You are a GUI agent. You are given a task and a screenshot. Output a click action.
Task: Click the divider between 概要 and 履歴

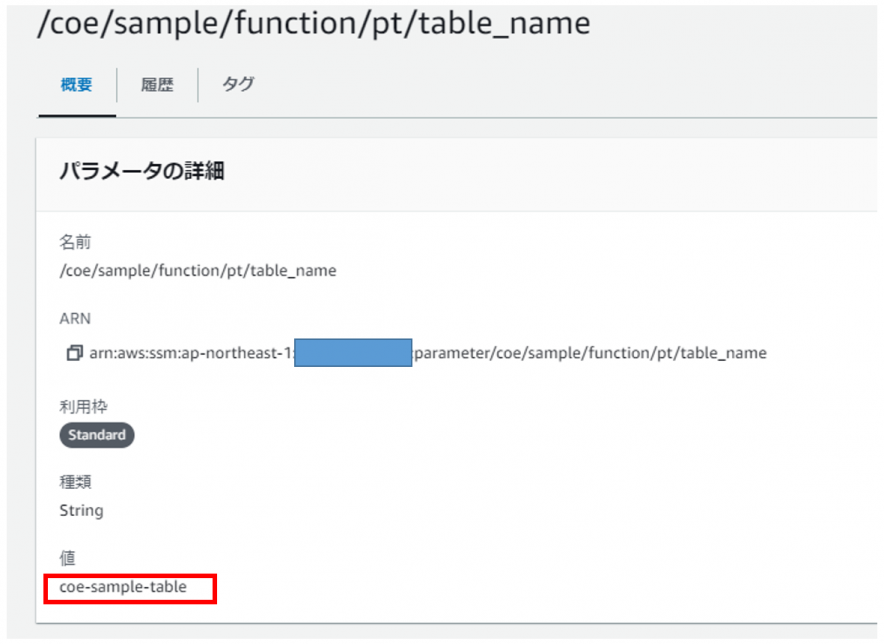pyautogui.click(x=117, y=85)
